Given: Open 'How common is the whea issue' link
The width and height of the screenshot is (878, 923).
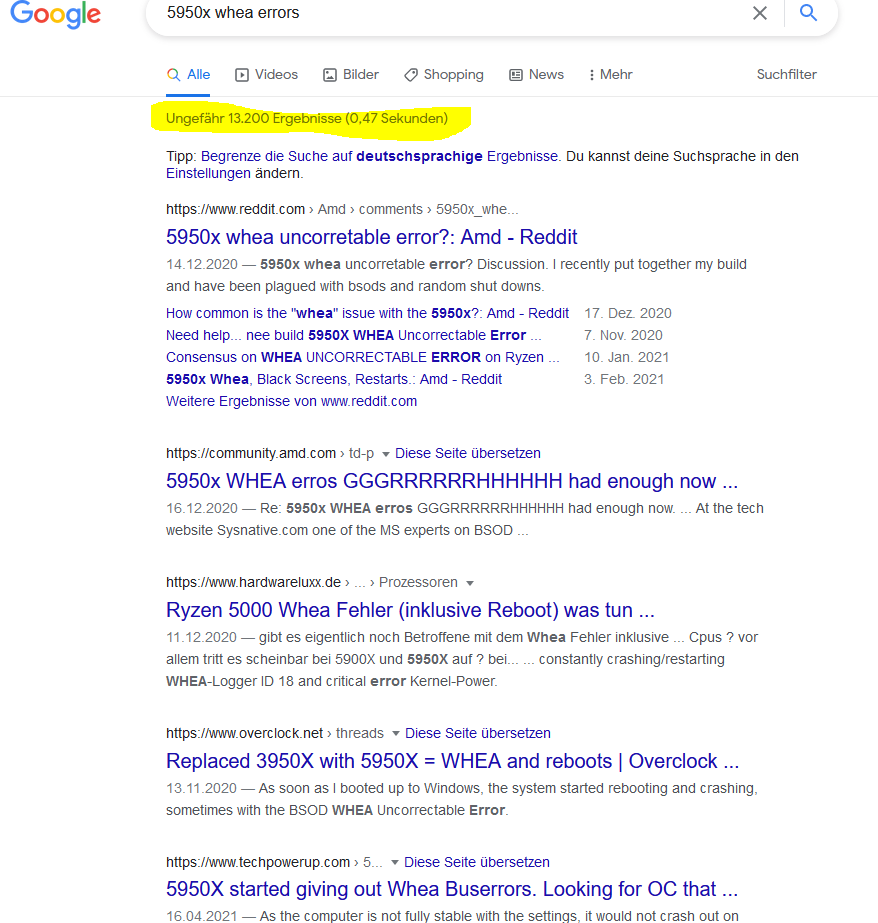Looking at the screenshot, I should (367, 313).
